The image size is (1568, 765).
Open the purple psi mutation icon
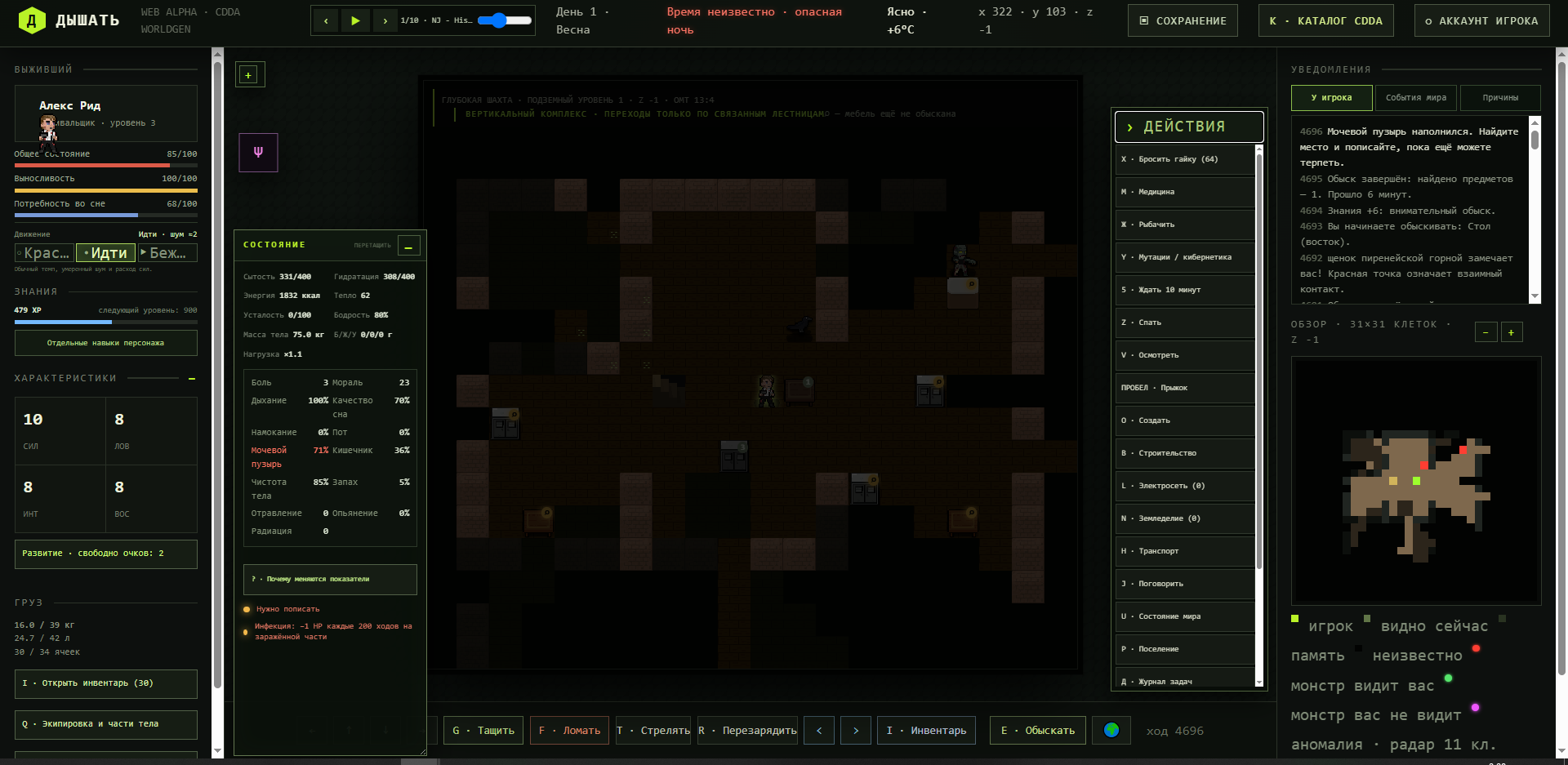(258, 153)
